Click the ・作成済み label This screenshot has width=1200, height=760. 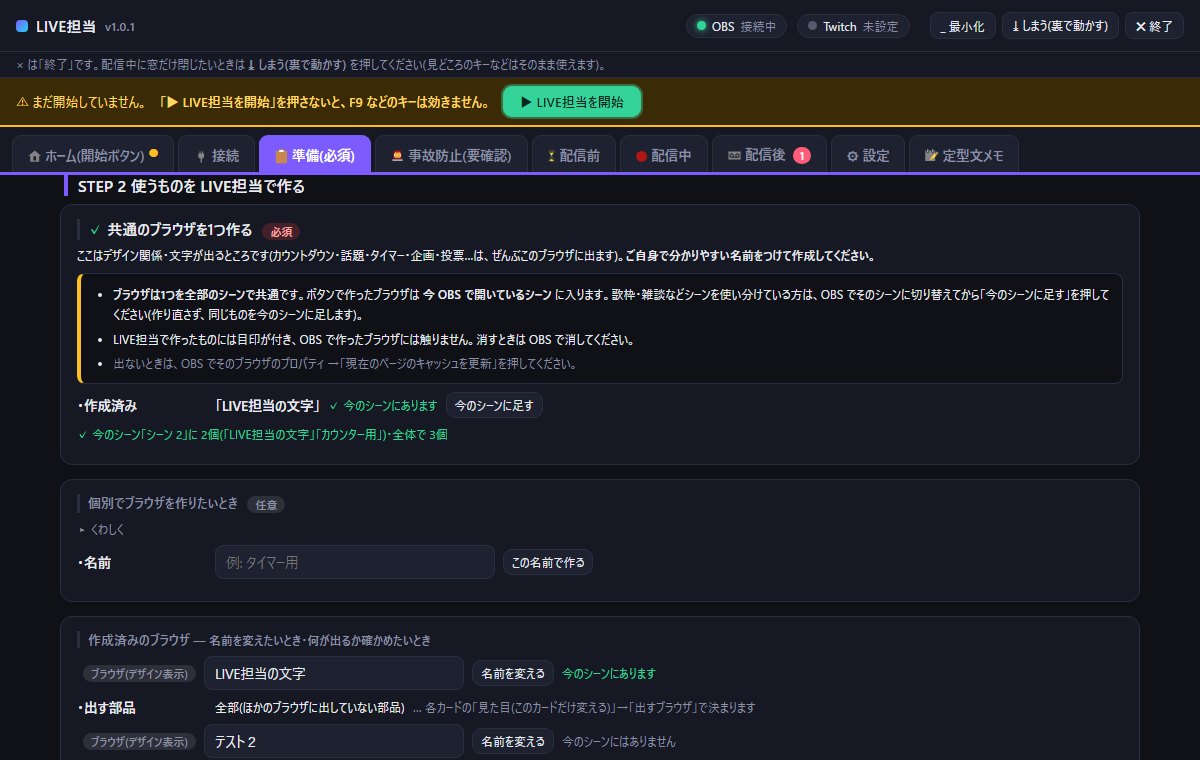click(x=107, y=406)
